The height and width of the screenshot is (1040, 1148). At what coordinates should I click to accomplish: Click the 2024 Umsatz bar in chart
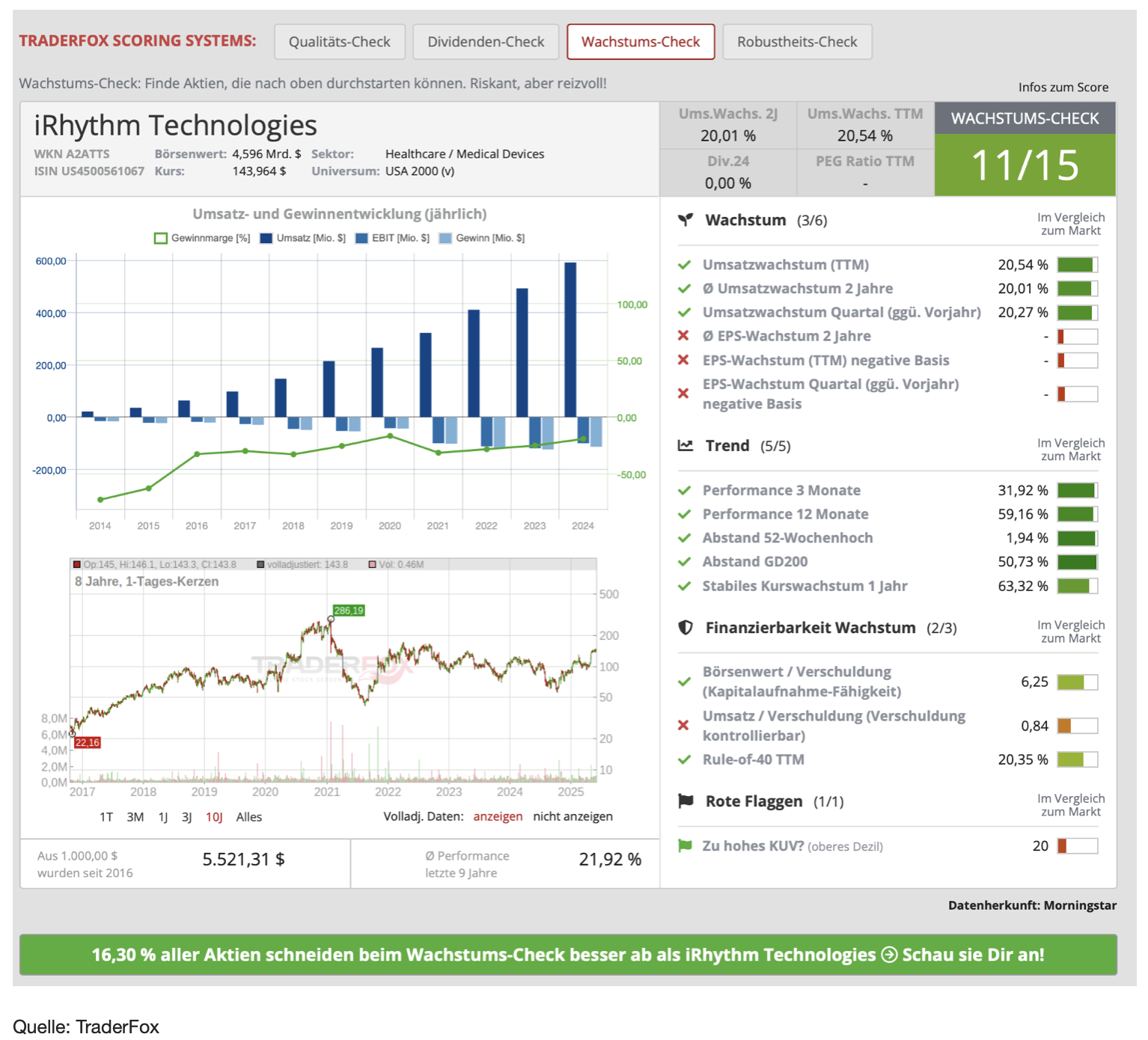pos(570,340)
